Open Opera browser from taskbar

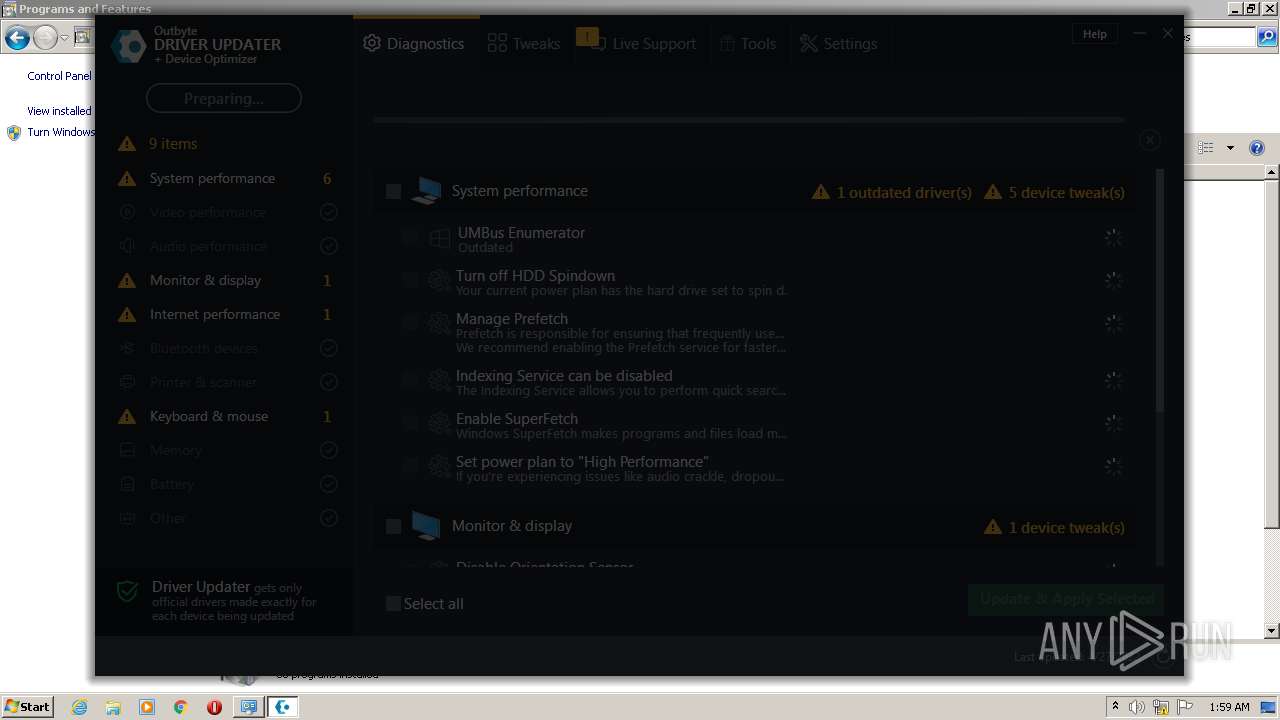coord(214,707)
